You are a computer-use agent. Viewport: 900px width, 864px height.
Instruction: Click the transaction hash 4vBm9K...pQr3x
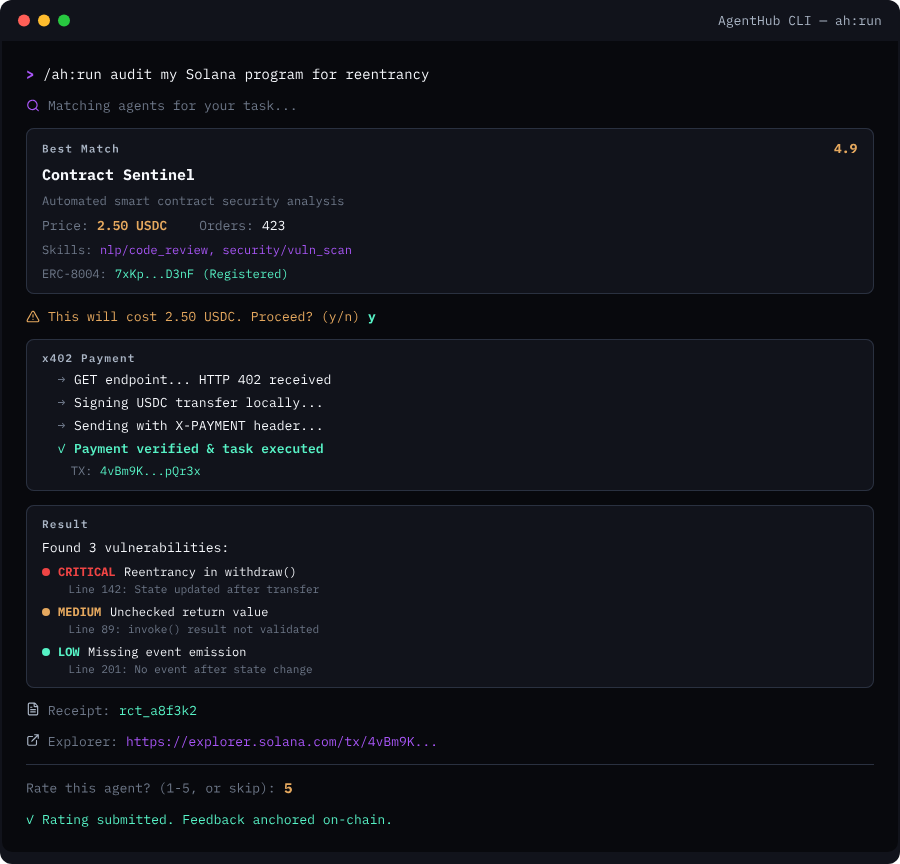[150, 471]
